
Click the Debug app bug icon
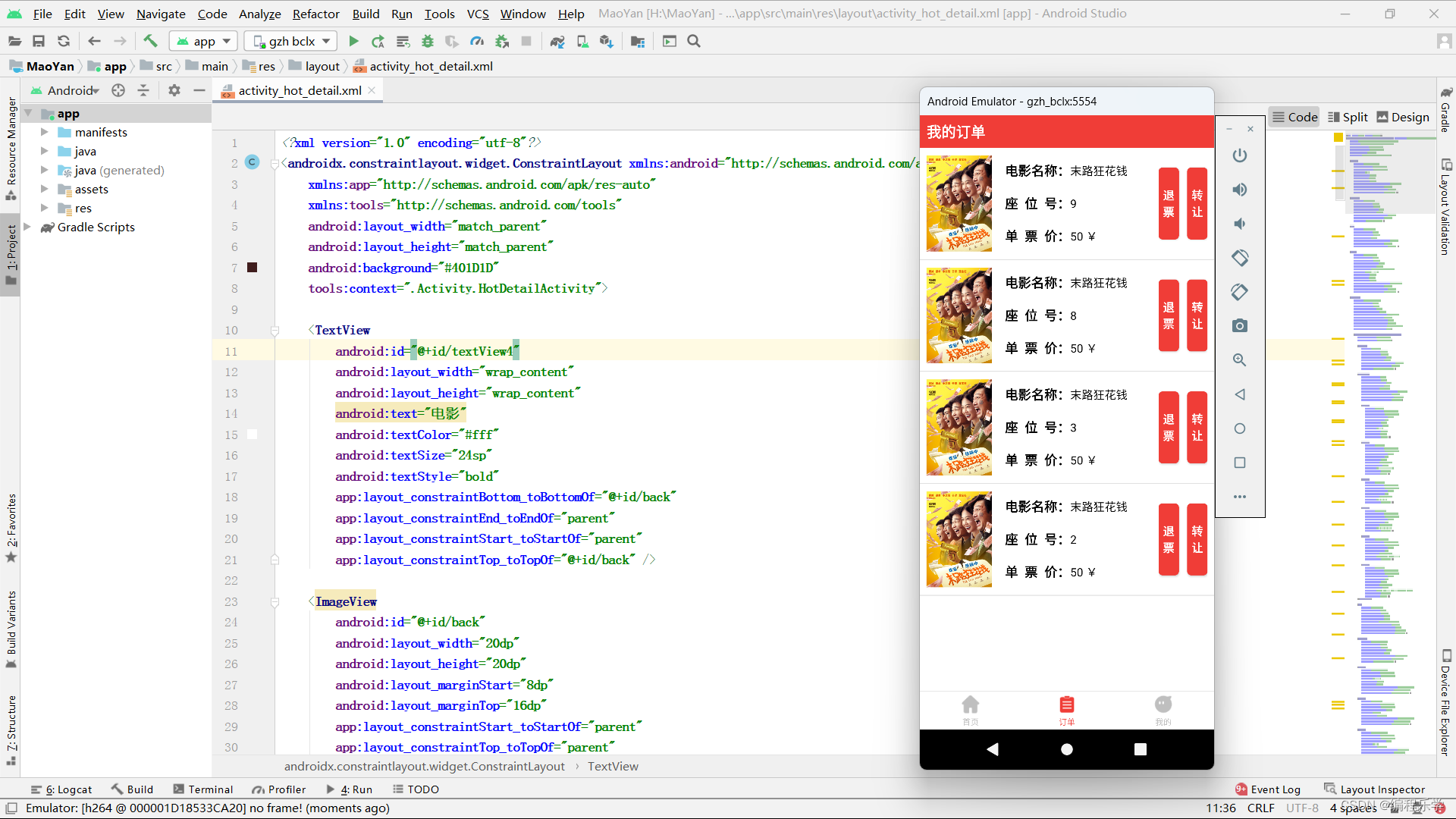(x=428, y=42)
